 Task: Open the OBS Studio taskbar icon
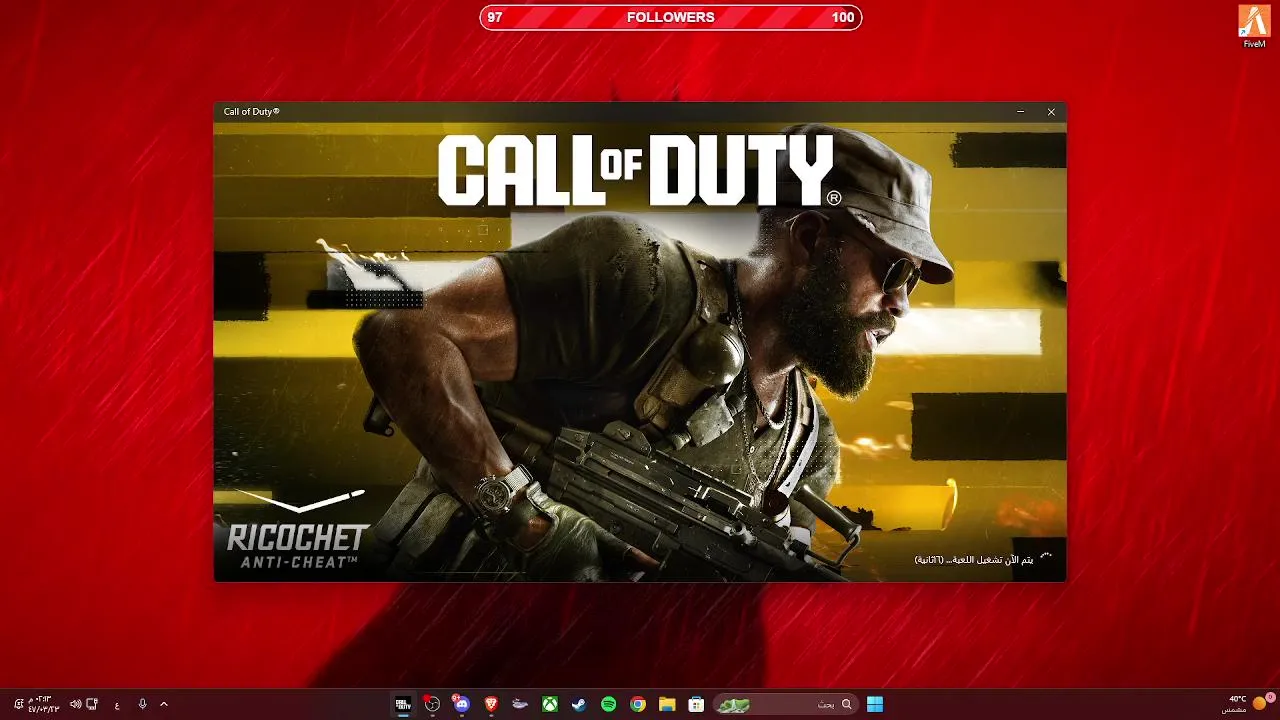pyautogui.click(x=432, y=704)
